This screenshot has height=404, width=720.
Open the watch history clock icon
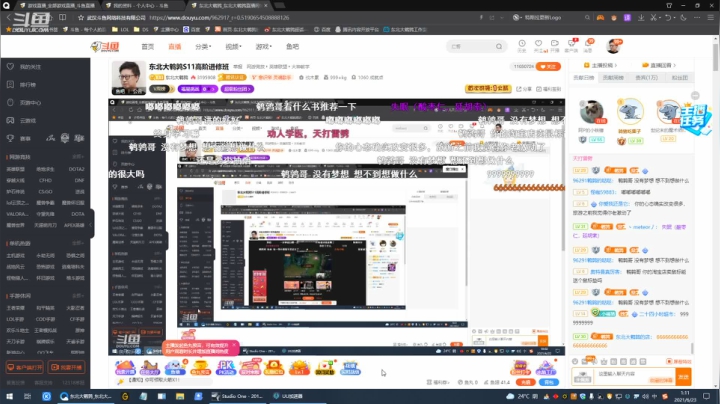(x=522, y=45)
